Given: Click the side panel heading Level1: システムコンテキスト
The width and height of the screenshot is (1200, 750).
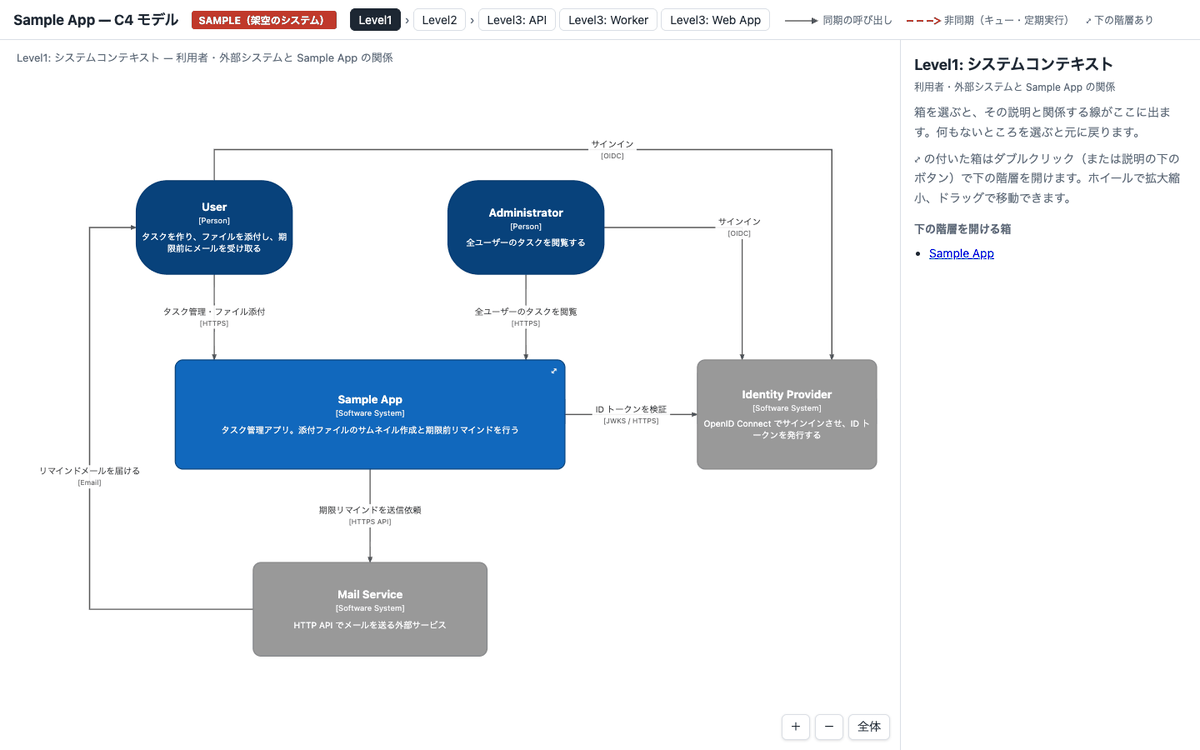Looking at the screenshot, I should click(1014, 64).
